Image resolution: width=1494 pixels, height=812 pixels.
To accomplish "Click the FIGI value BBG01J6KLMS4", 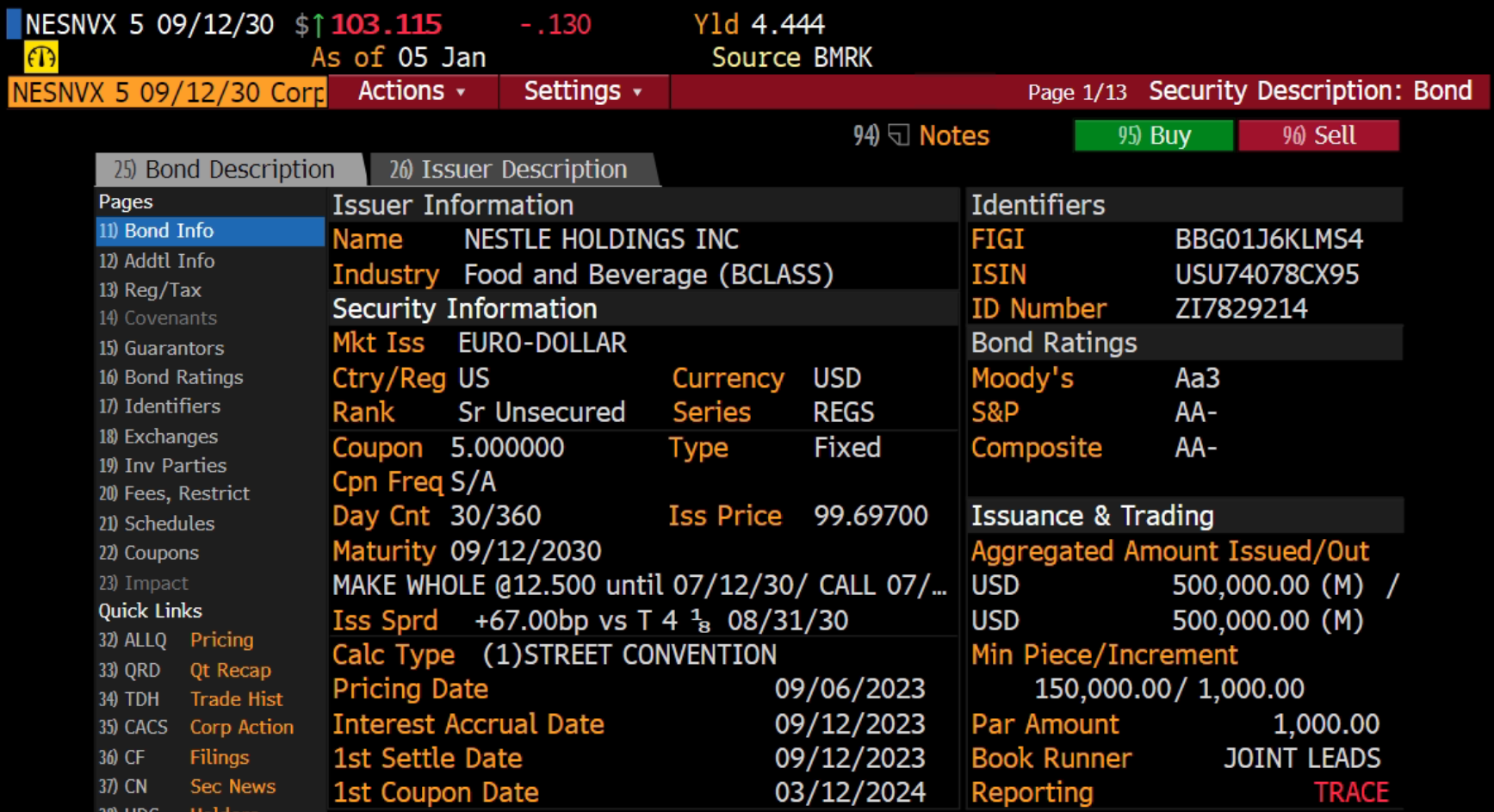I will pyautogui.click(x=1268, y=239).
